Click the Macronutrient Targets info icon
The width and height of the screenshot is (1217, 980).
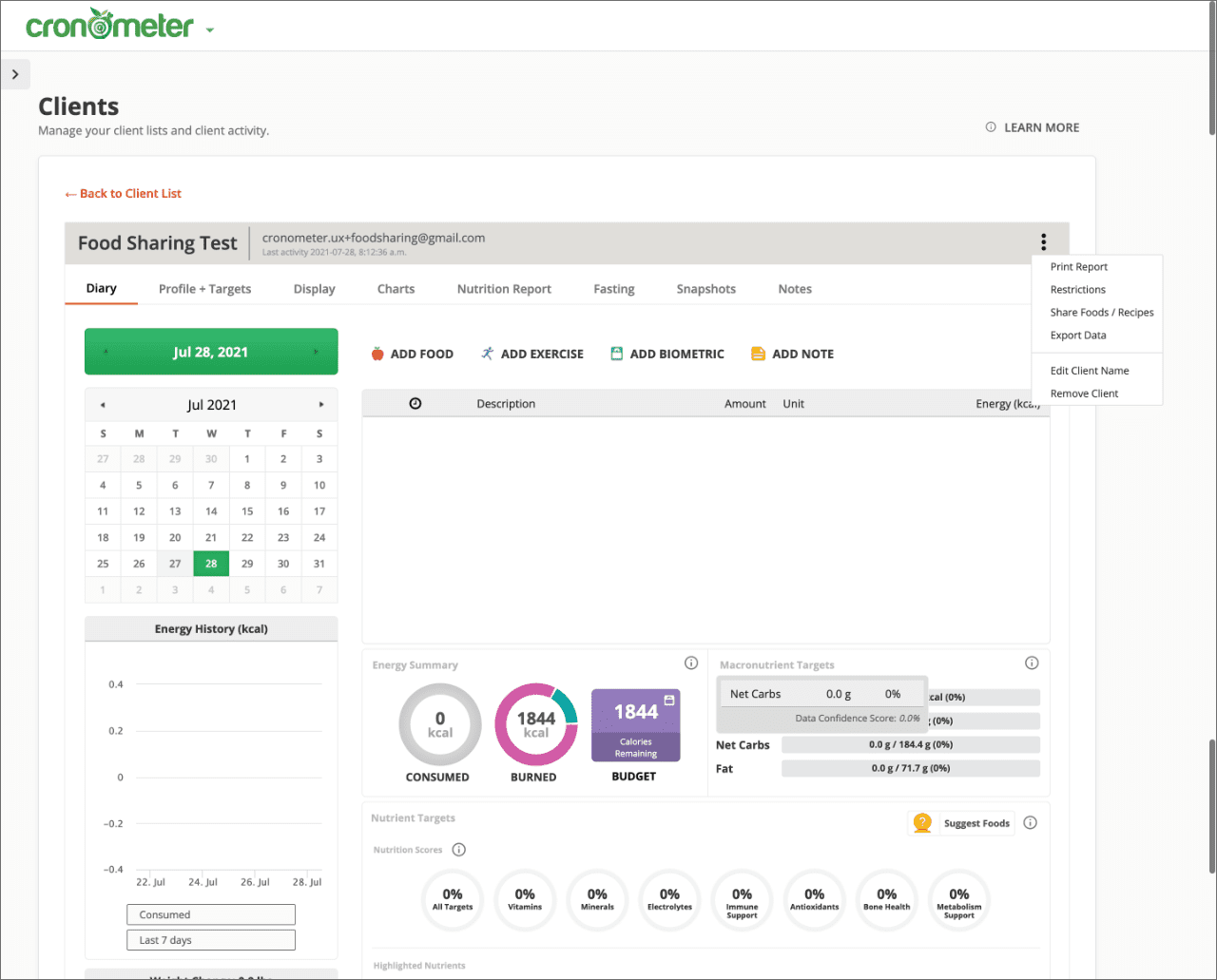[1032, 663]
